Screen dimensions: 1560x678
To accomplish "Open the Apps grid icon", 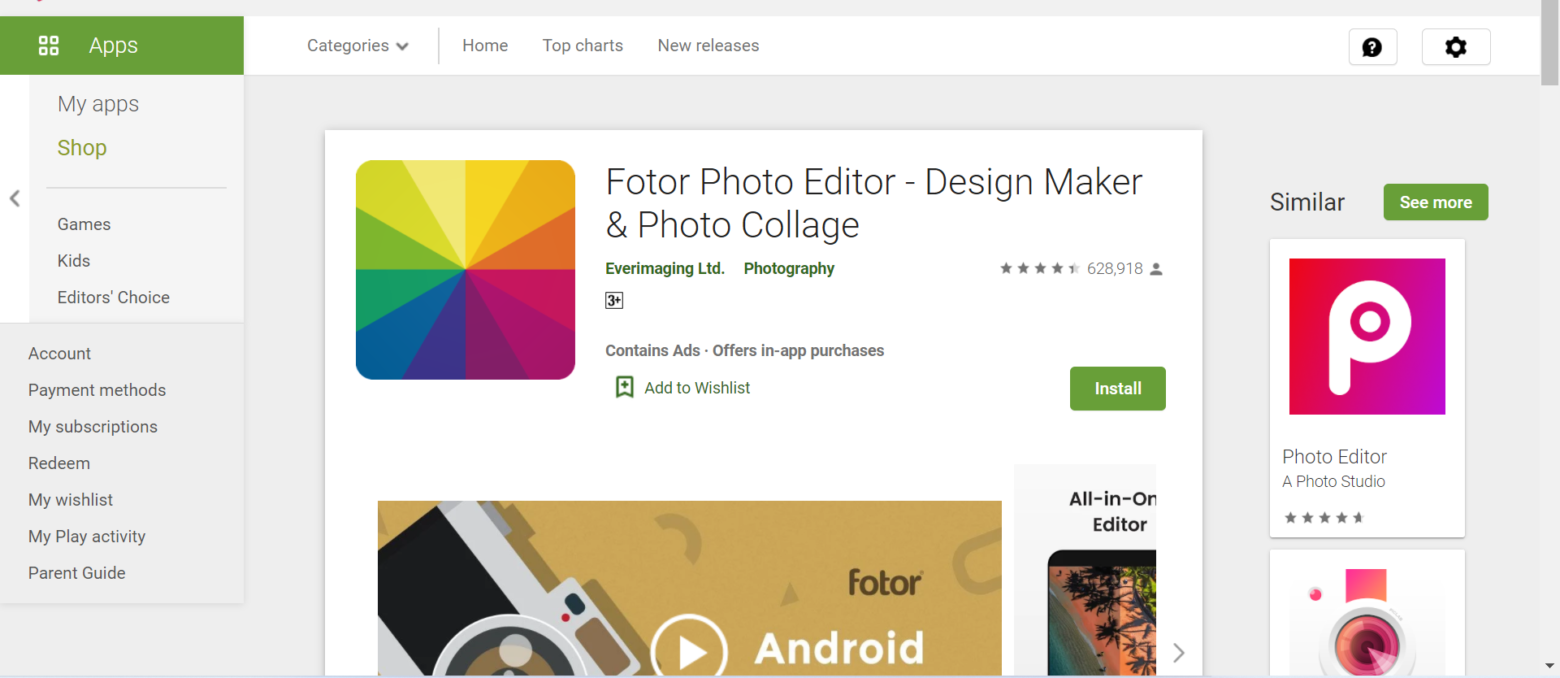I will click(x=48, y=45).
